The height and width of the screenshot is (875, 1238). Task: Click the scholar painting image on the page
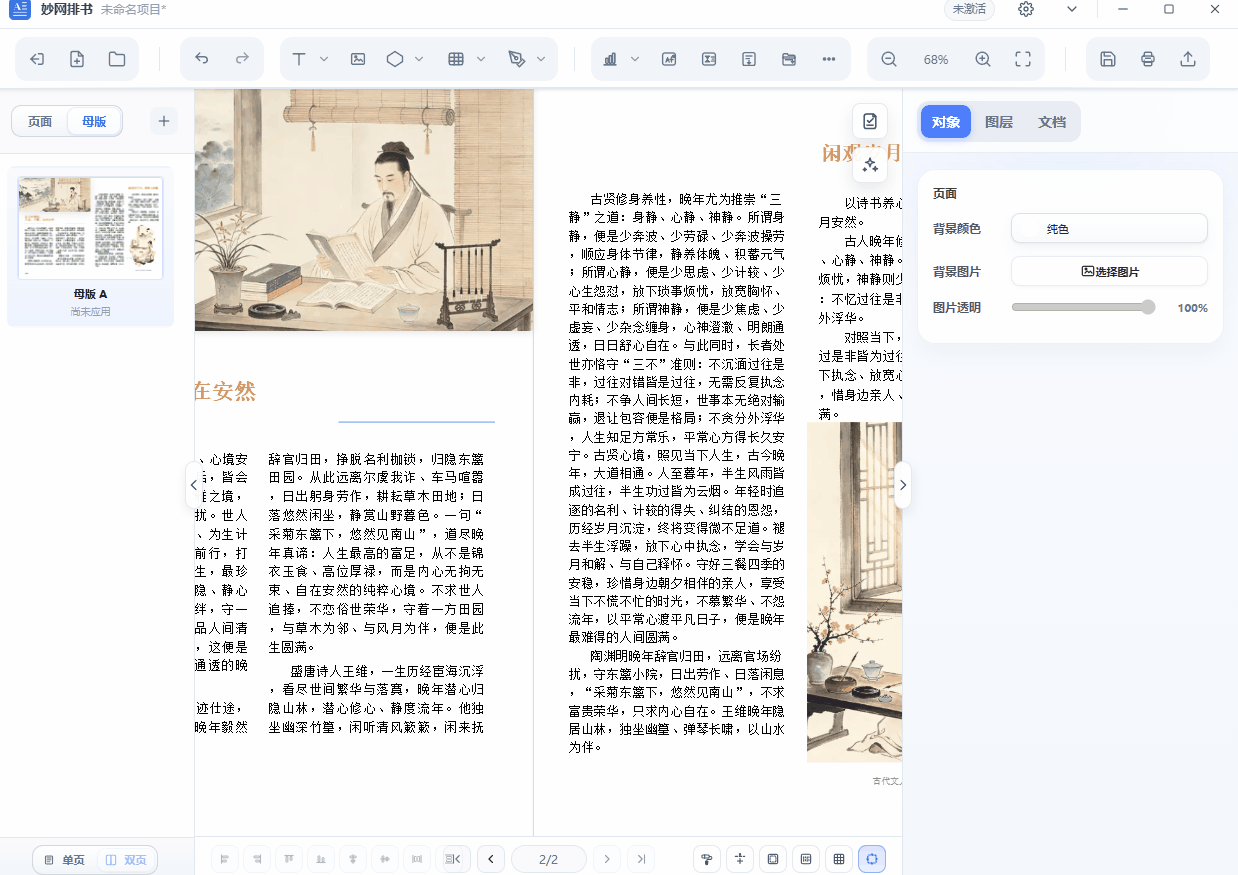click(364, 210)
